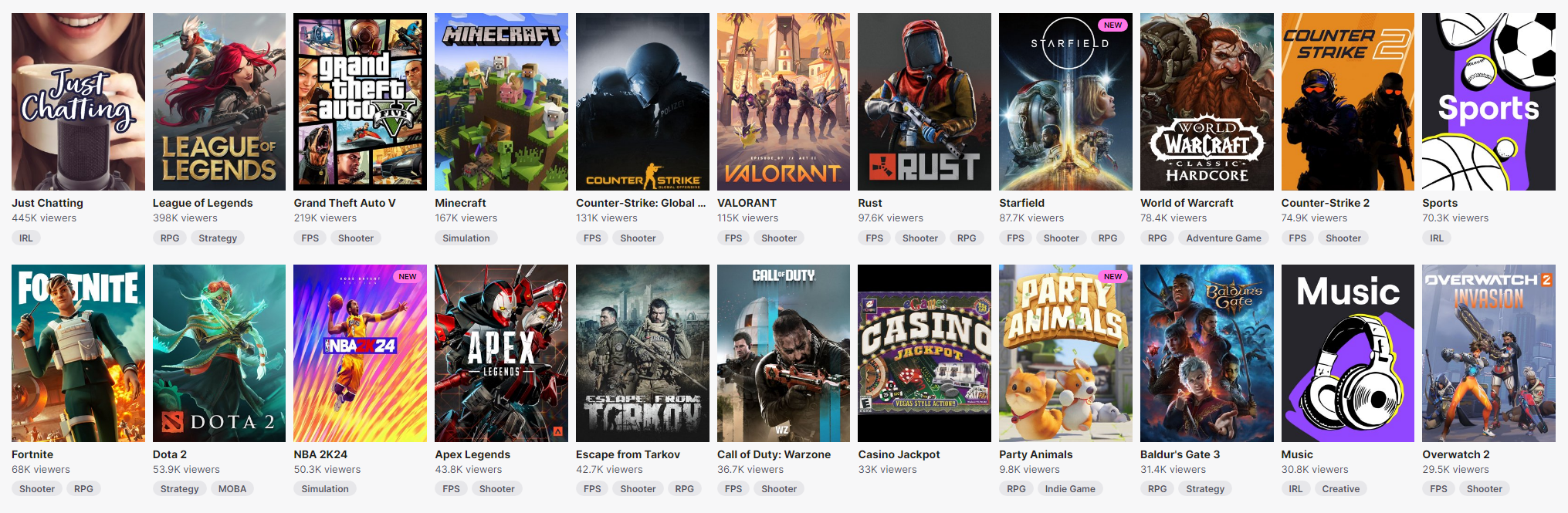Select Shooter tag under Grand Theft Auto V

click(x=356, y=238)
